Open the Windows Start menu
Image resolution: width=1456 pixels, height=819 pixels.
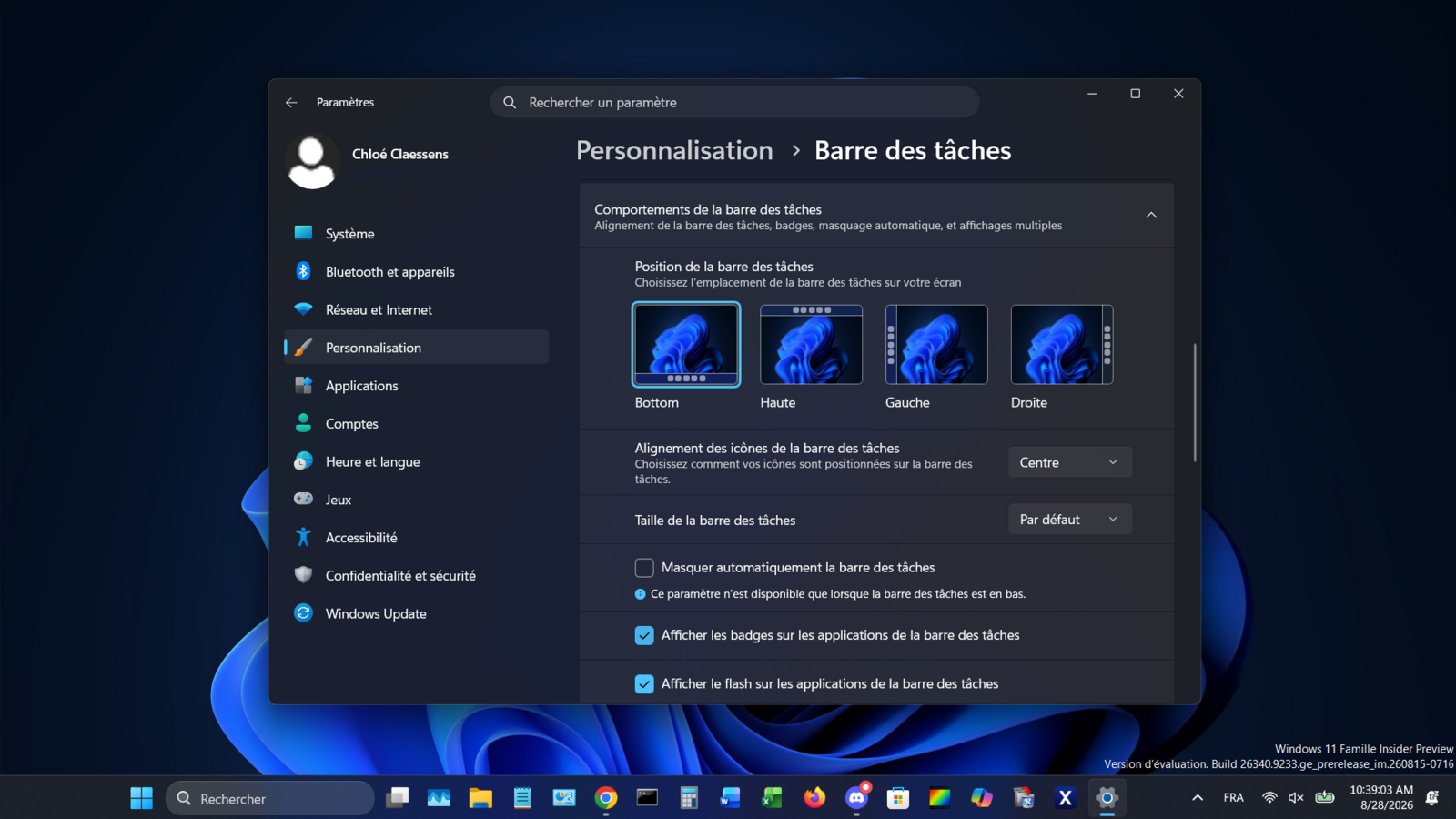[141, 798]
